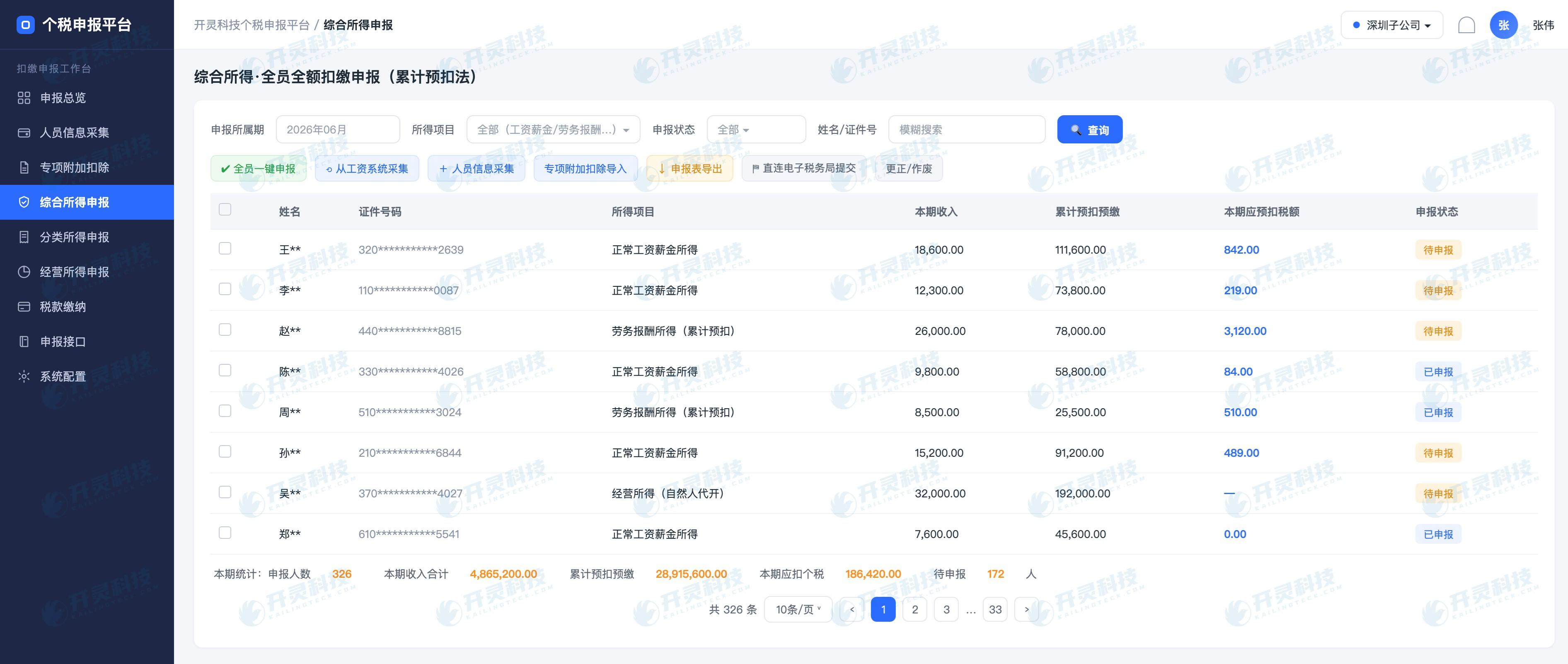1568x664 pixels.
Task: Click the 税款缴纳 card icon
Action: [x=24, y=307]
